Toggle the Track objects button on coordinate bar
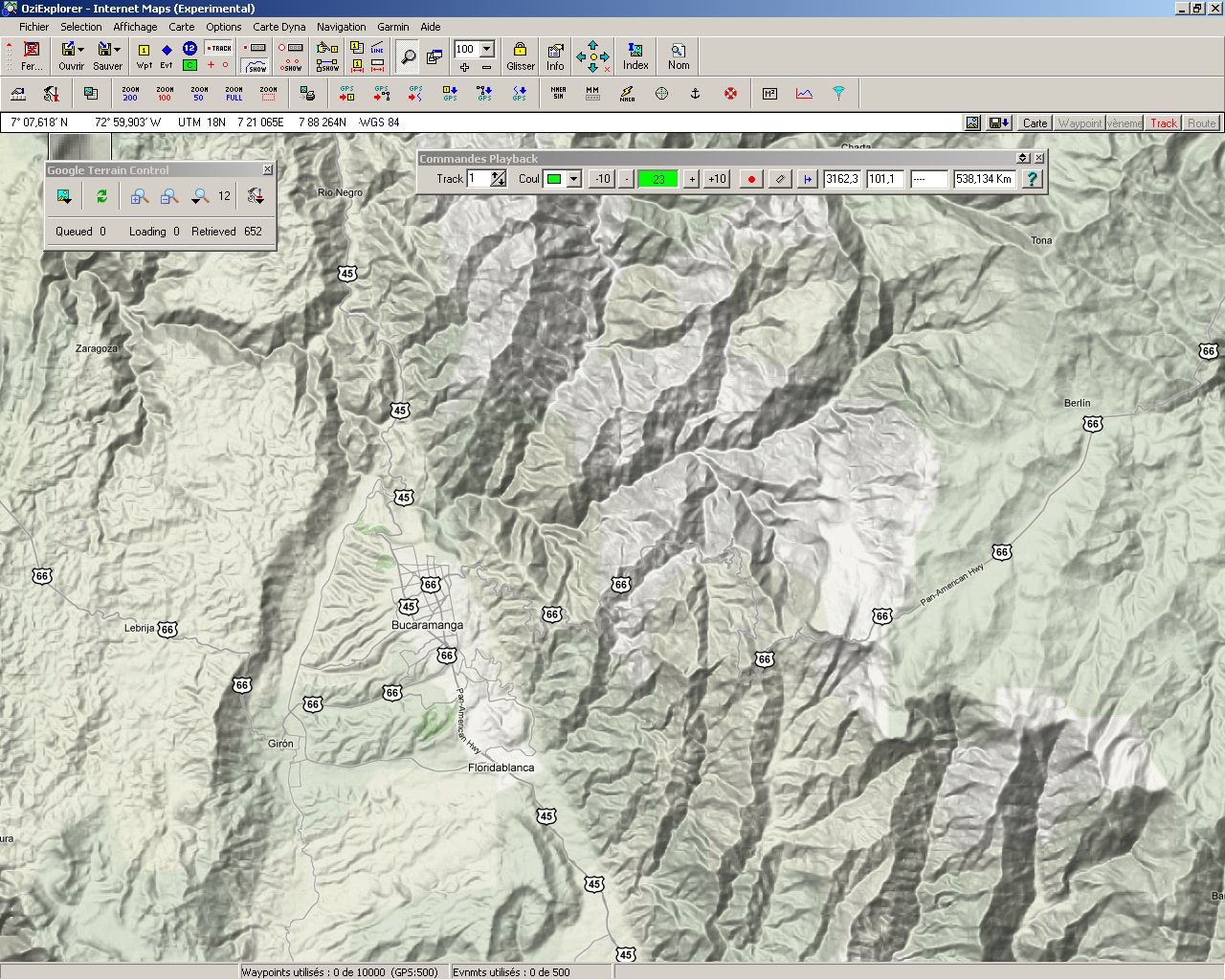Screen dimensions: 1225x980 click(x=1163, y=122)
